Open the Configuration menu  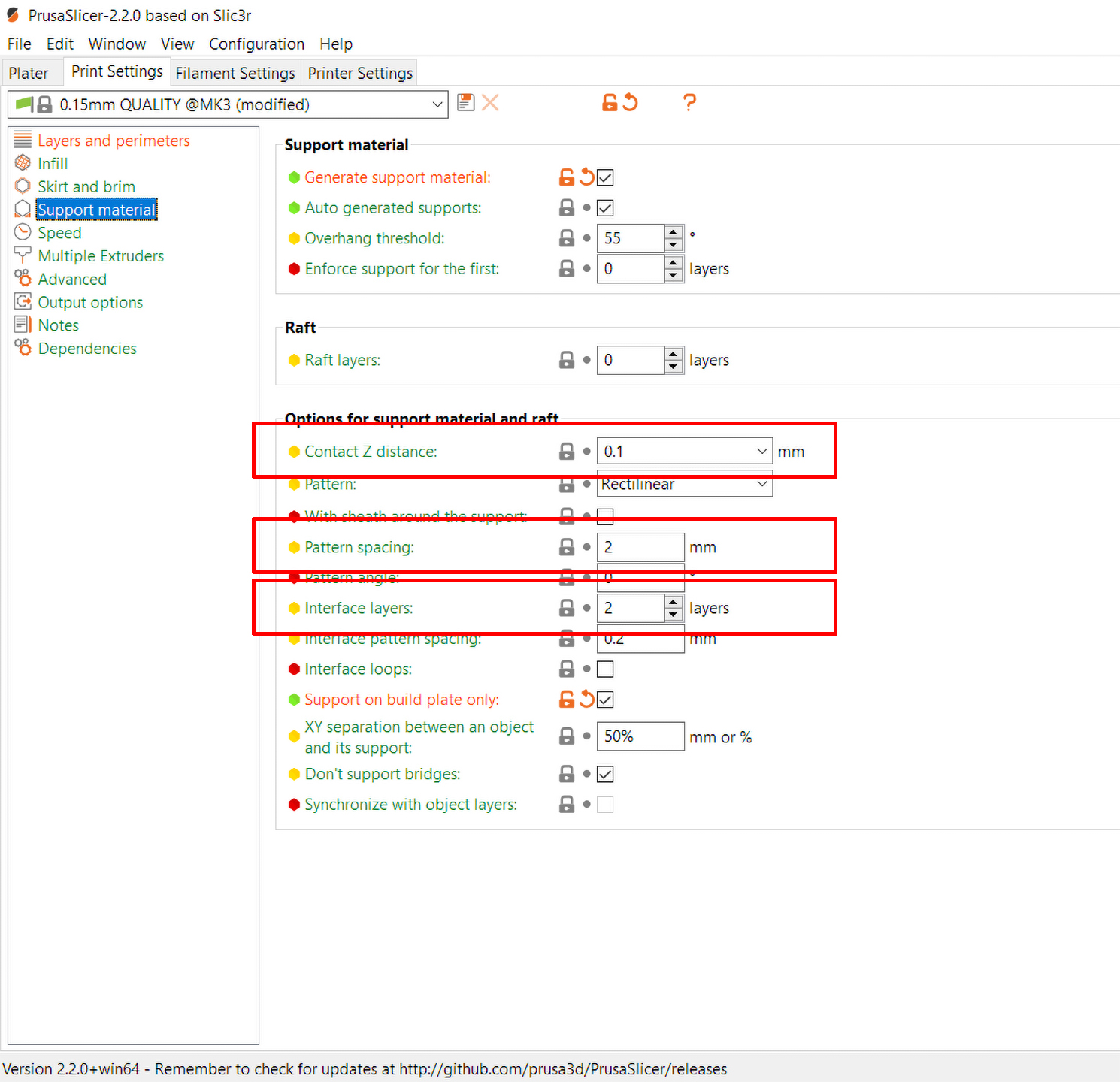(256, 44)
